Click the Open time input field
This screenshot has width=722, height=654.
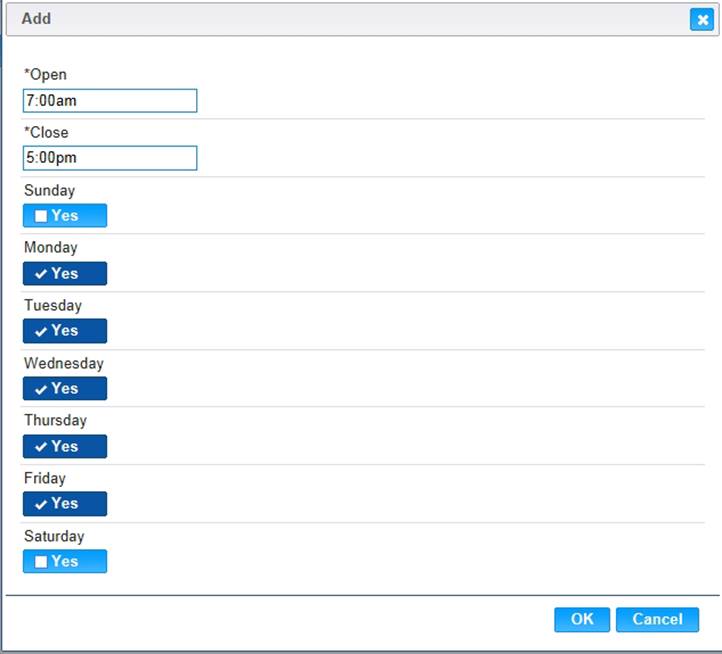click(110, 101)
